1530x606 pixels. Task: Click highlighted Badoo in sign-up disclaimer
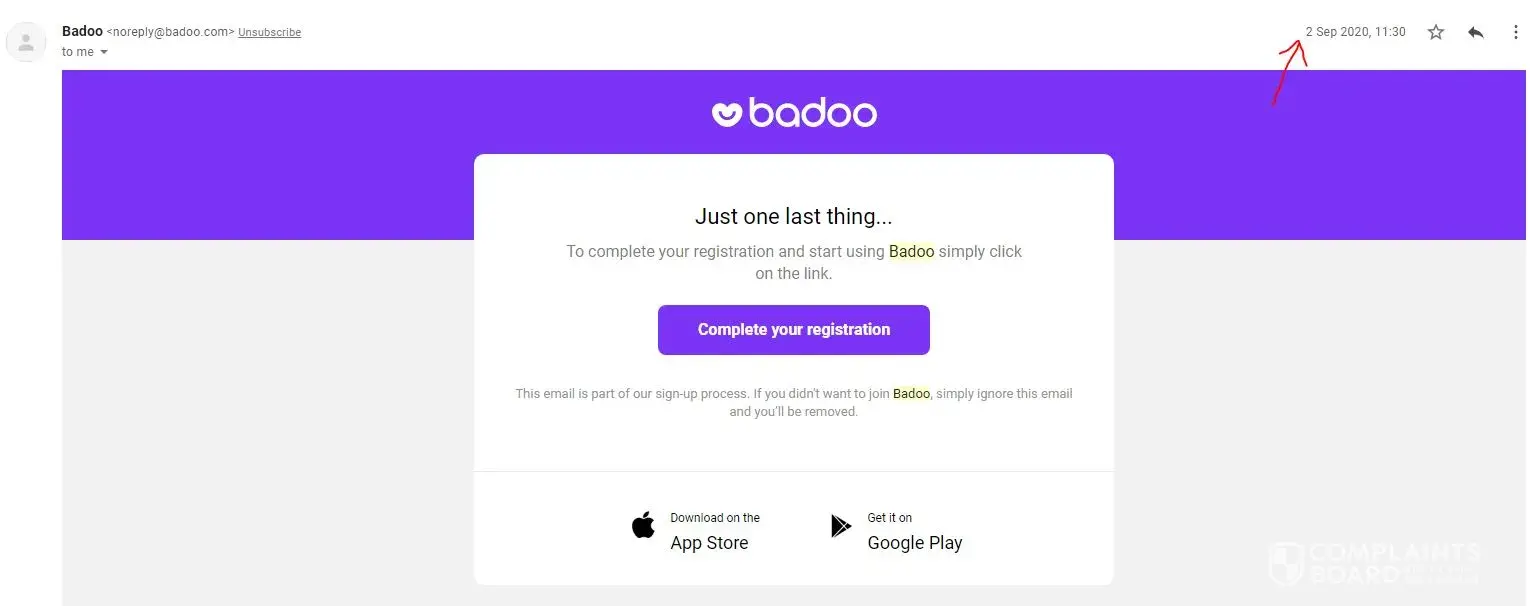pyautogui.click(x=911, y=394)
